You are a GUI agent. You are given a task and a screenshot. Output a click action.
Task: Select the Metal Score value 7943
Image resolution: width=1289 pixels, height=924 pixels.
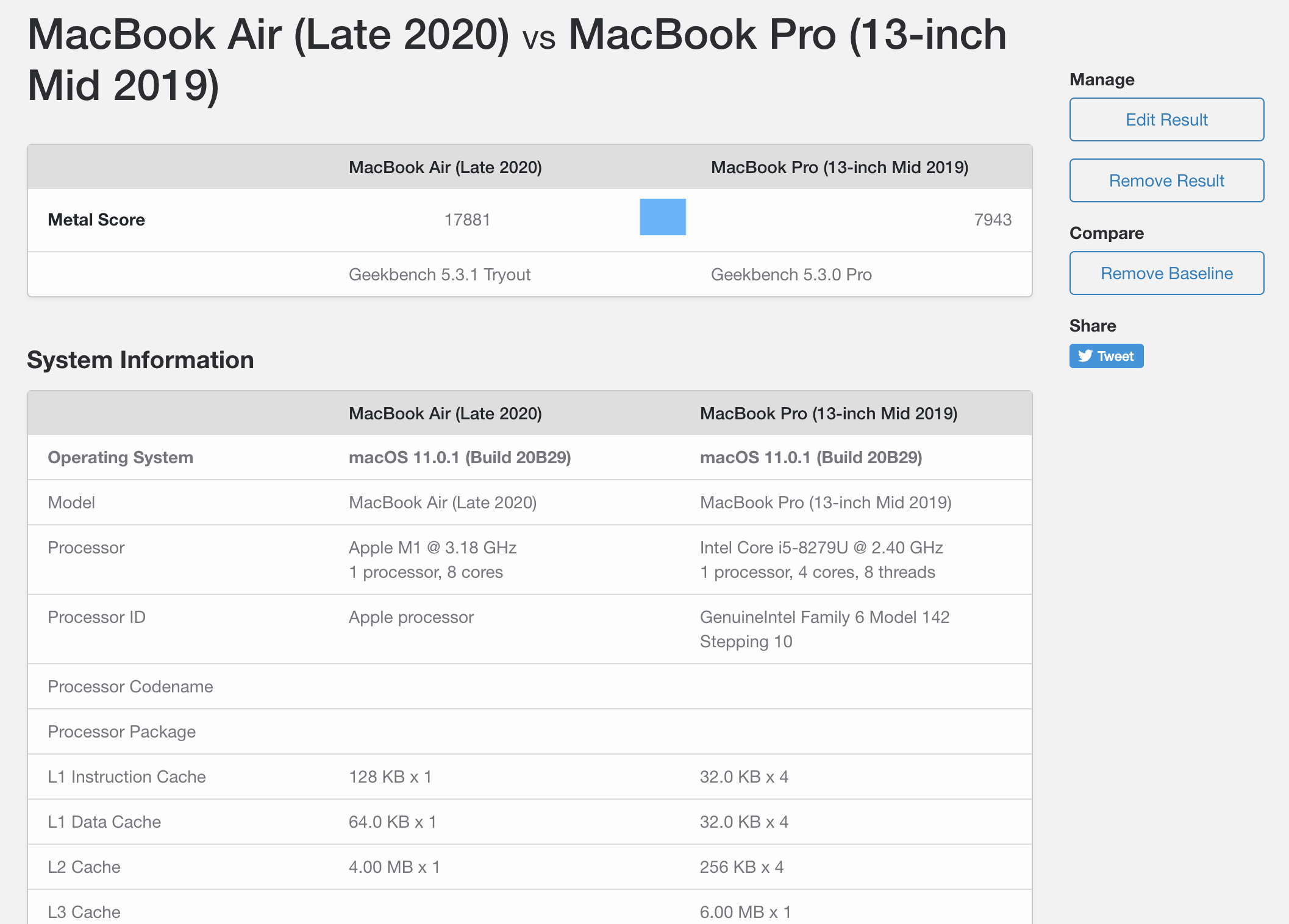click(993, 219)
